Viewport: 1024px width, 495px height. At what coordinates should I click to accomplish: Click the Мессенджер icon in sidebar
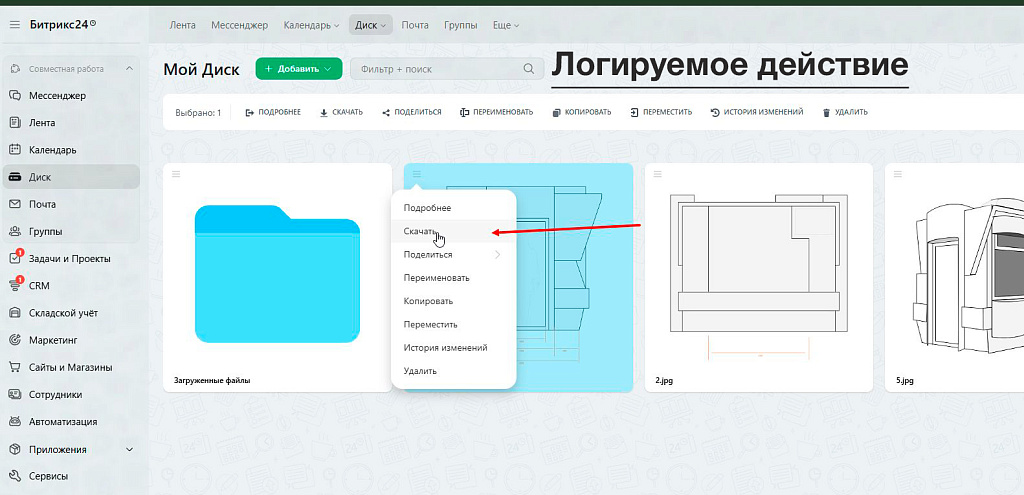point(15,96)
